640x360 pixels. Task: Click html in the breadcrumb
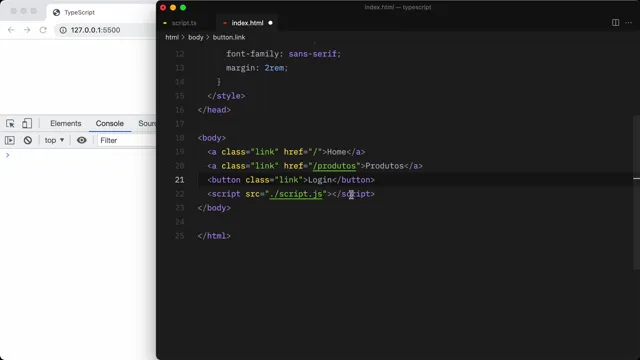click(x=172, y=37)
